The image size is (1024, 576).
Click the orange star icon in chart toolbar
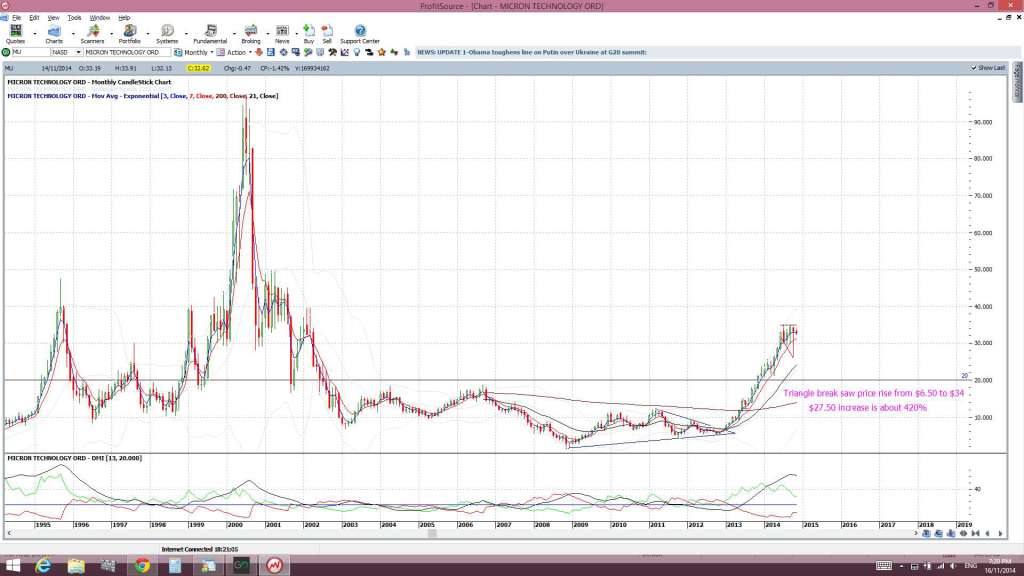click(381, 52)
